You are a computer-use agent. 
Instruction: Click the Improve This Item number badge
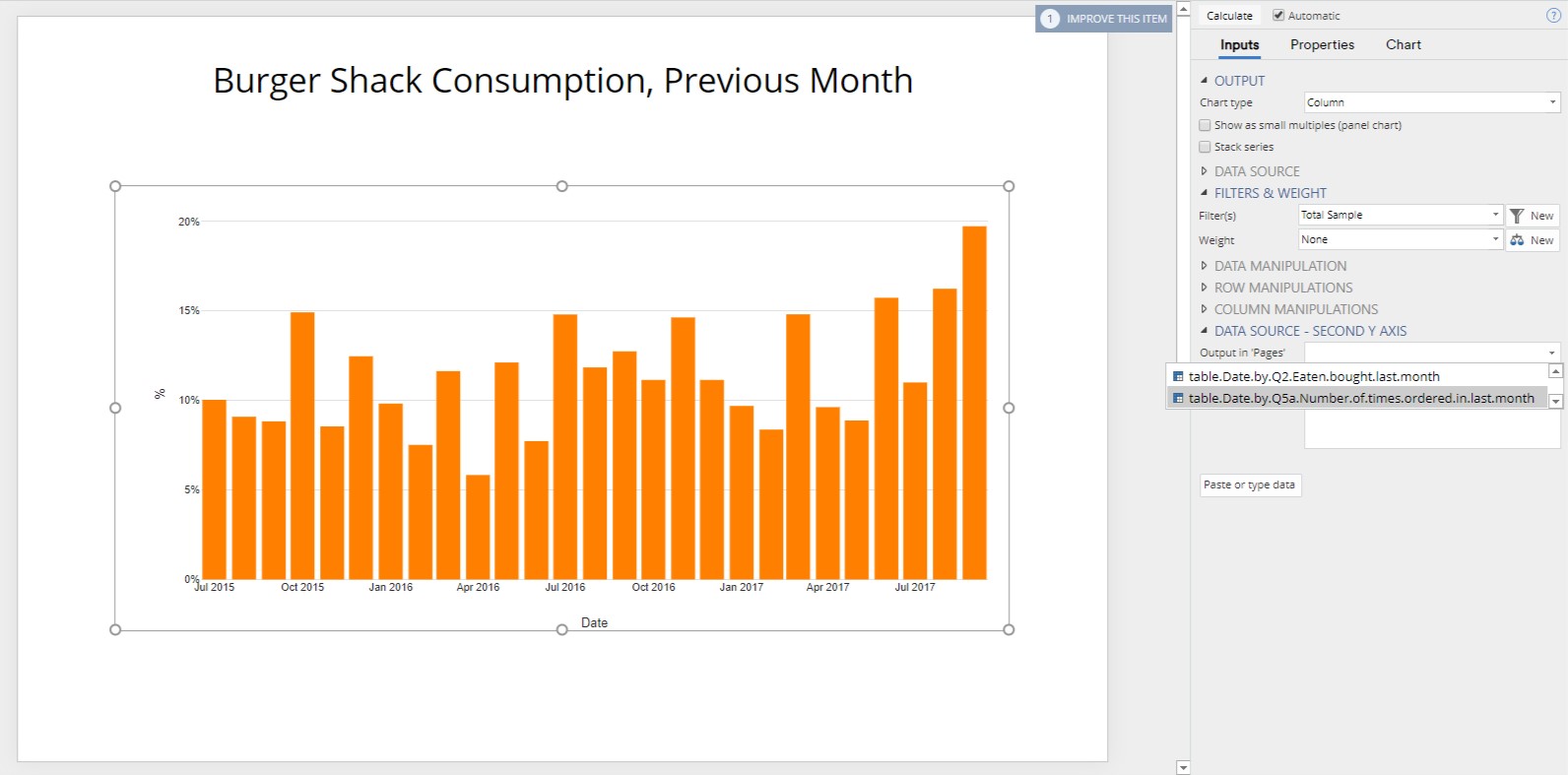click(1050, 19)
